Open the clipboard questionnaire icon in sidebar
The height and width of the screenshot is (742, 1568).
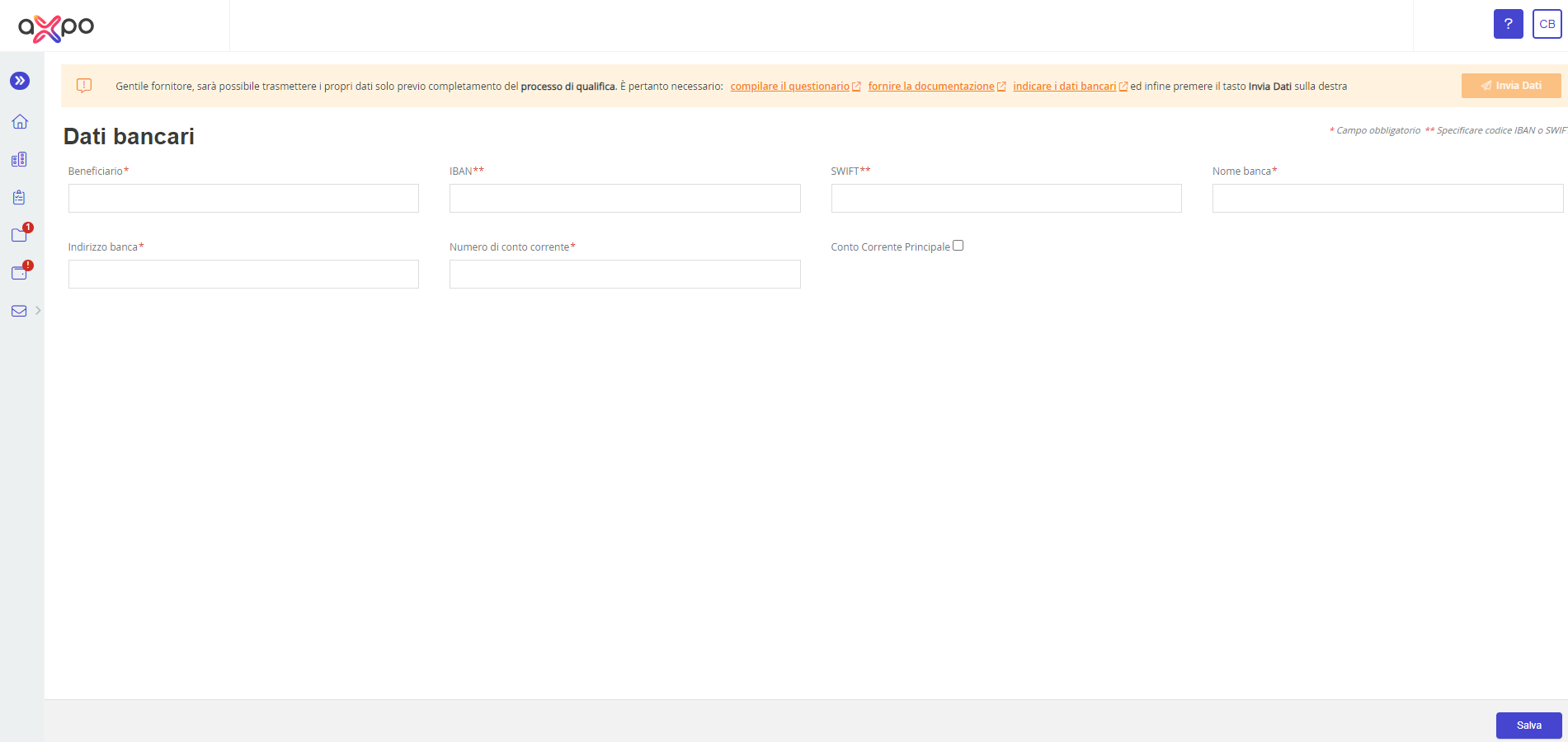coord(19,197)
